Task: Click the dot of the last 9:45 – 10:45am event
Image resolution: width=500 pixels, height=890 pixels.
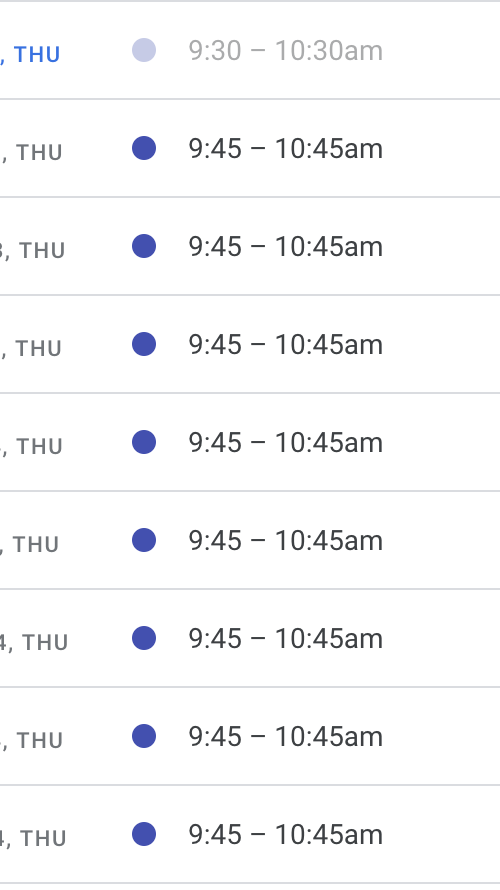Action: click(144, 834)
